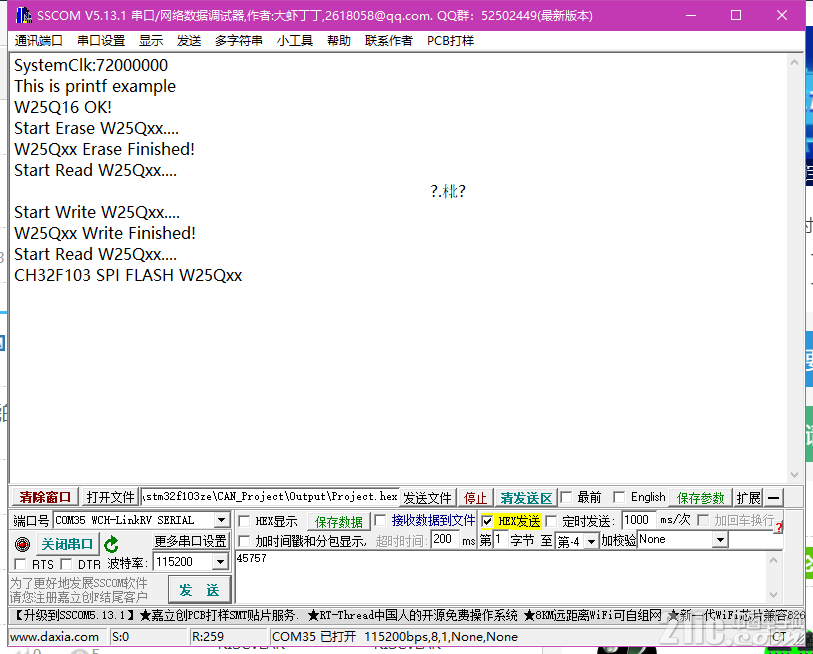Enable the HEX显示 checkbox
The height and width of the screenshot is (654, 813).
(244, 521)
